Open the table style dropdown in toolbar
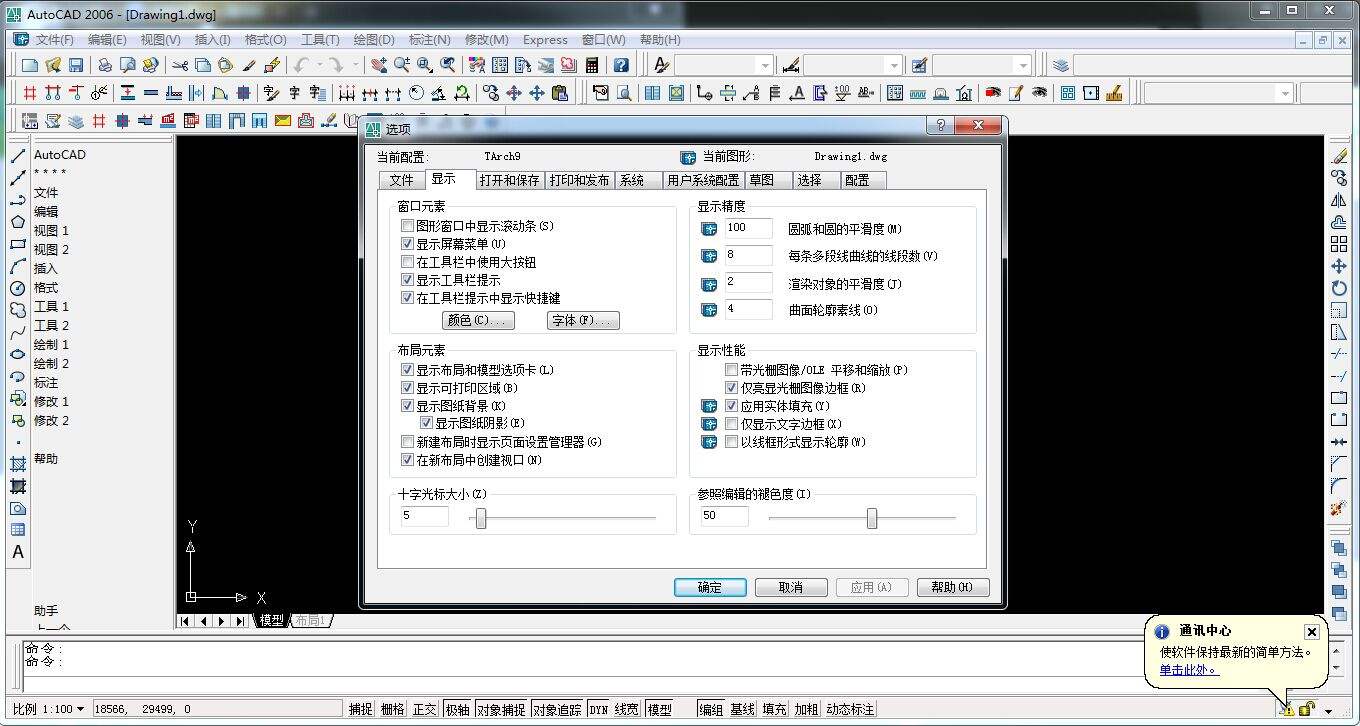 (x=1022, y=65)
